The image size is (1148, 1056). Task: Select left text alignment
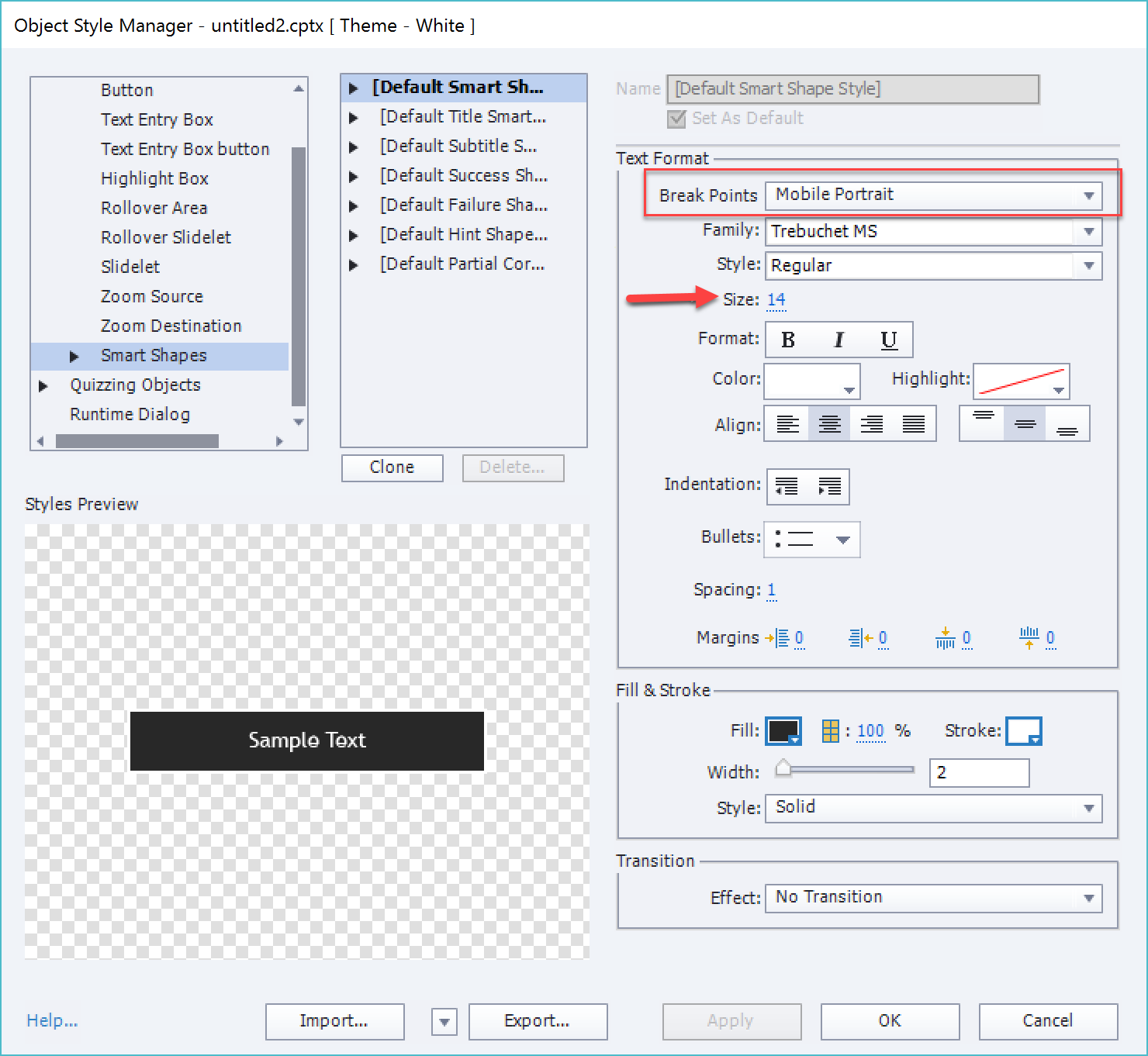pyautogui.click(x=787, y=424)
